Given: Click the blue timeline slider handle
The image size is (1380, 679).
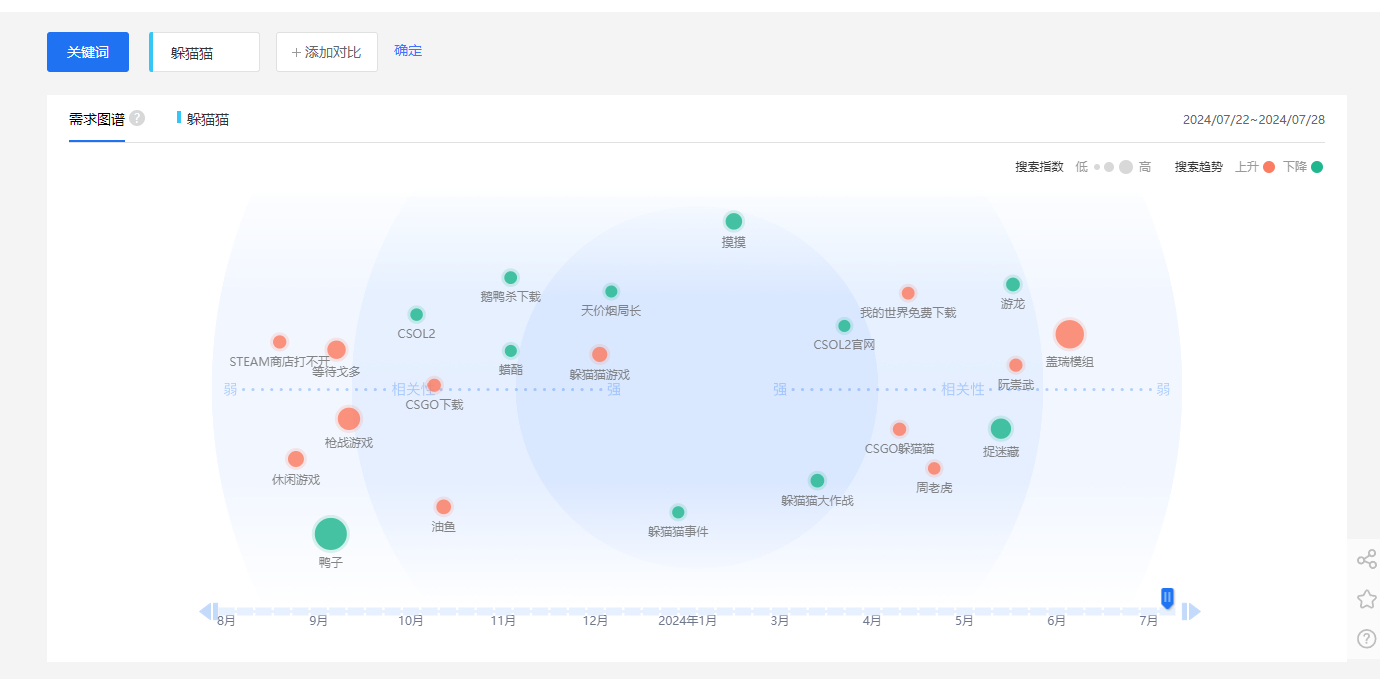Looking at the screenshot, I should pyautogui.click(x=1167, y=598).
